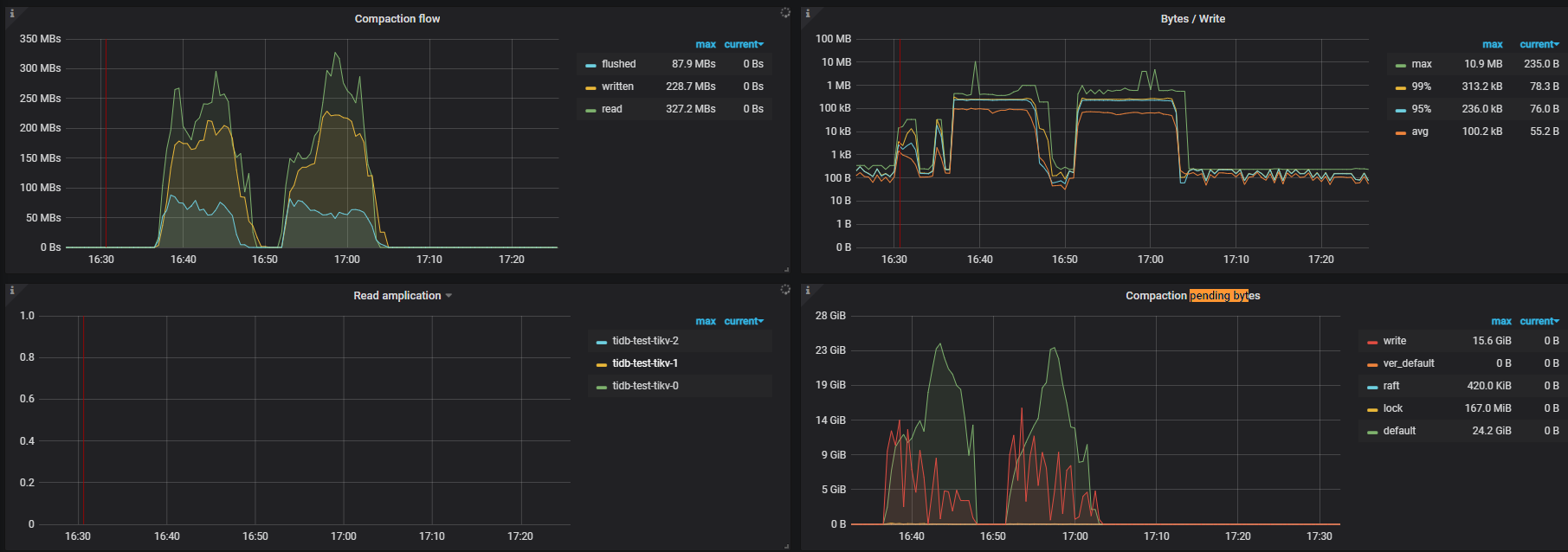Viewport: 1568px width, 552px height.
Task: Click info icon on Compaction pending bytes panel
Action: click(807, 290)
